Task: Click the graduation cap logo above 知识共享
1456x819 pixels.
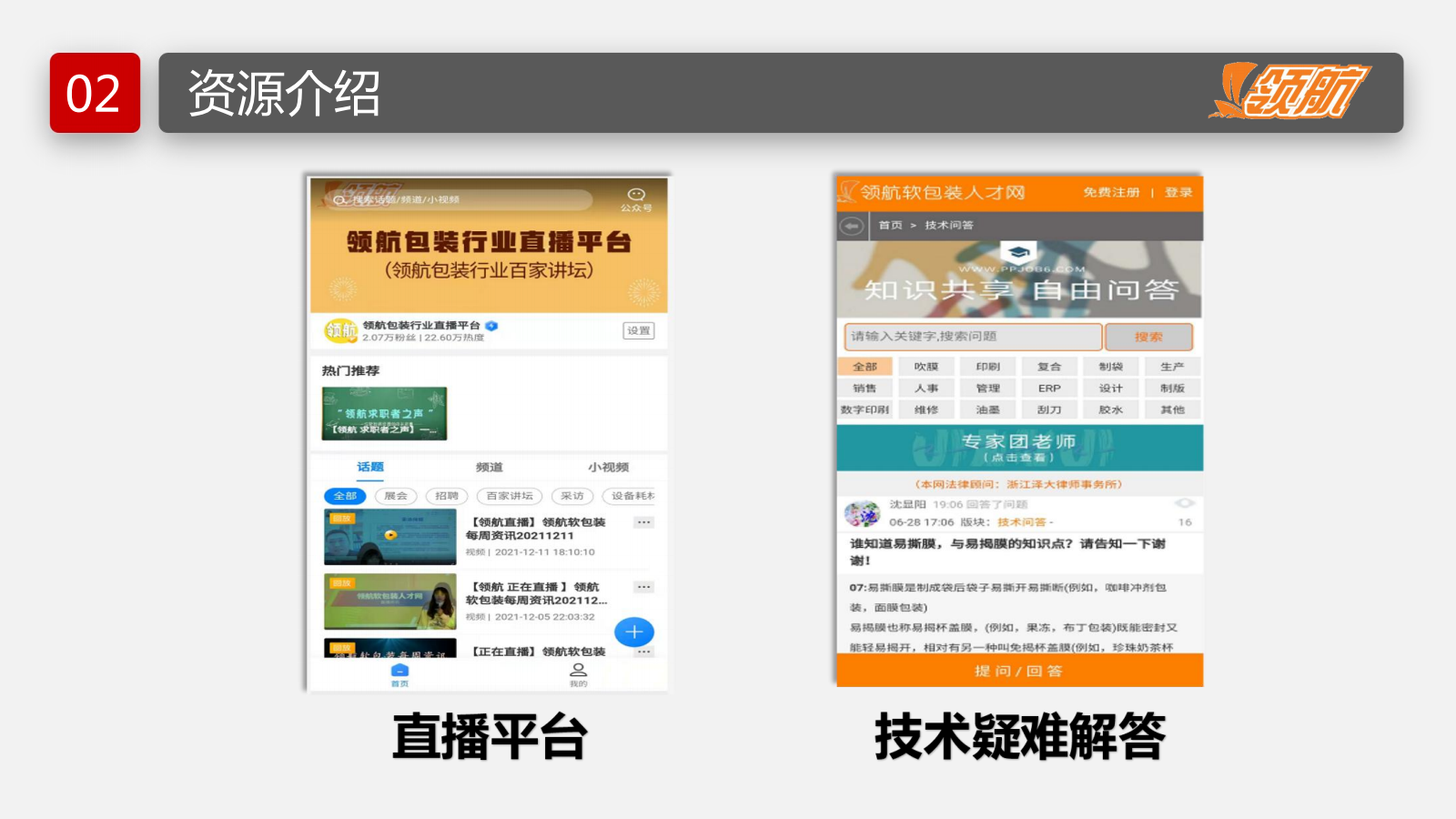Action: coord(1020,252)
